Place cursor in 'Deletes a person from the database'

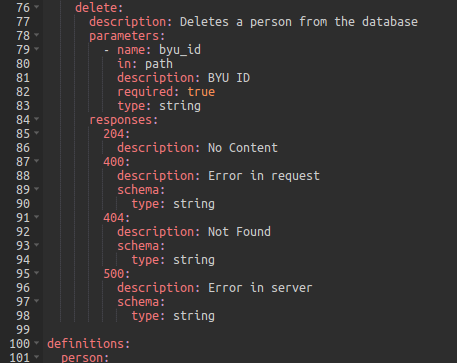pos(299,22)
